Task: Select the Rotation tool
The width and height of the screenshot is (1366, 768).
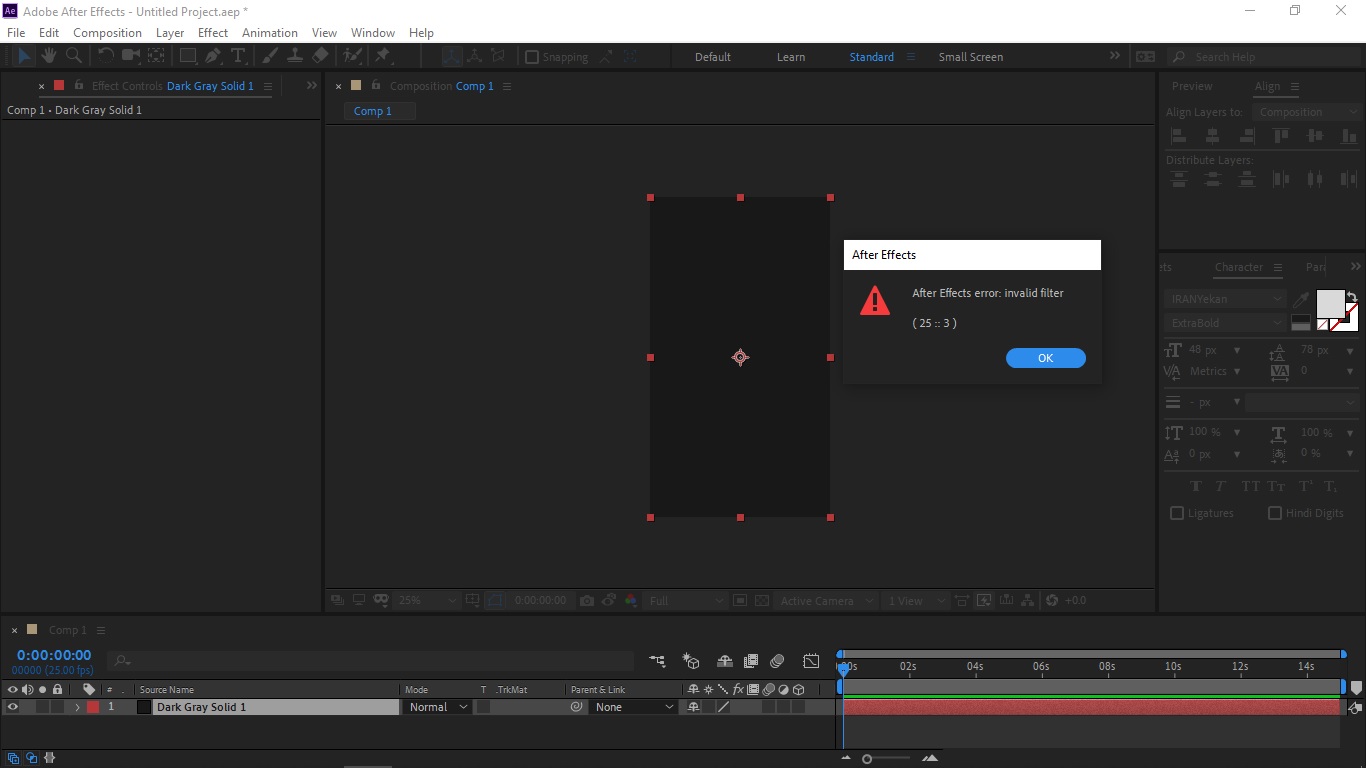Action: click(106, 56)
